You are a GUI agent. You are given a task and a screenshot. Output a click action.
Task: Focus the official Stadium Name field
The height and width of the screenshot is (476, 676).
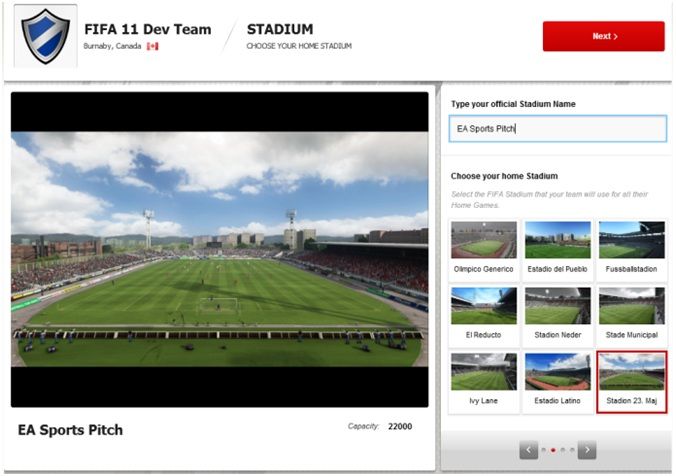point(557,129)
